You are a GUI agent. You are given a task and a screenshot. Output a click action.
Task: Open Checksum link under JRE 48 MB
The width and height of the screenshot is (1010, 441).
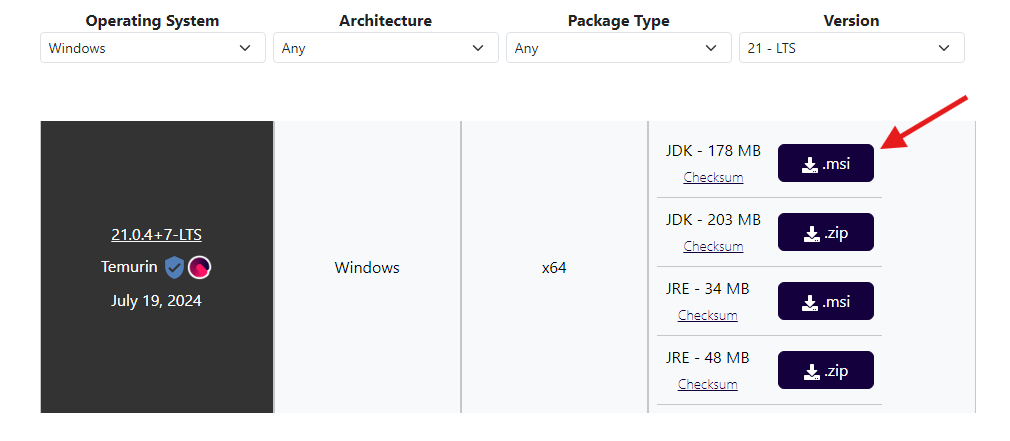click(x=707, y=384)
